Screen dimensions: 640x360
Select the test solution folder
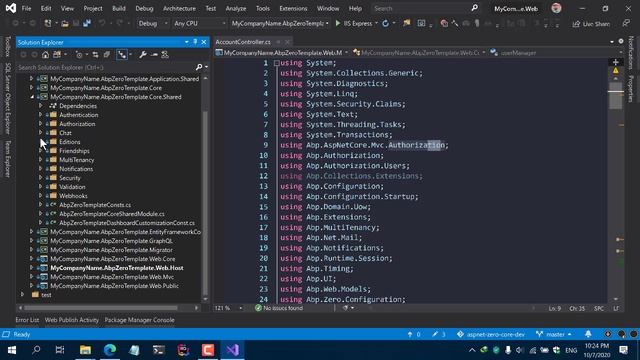pyautogui.click(x=46, y=295)
